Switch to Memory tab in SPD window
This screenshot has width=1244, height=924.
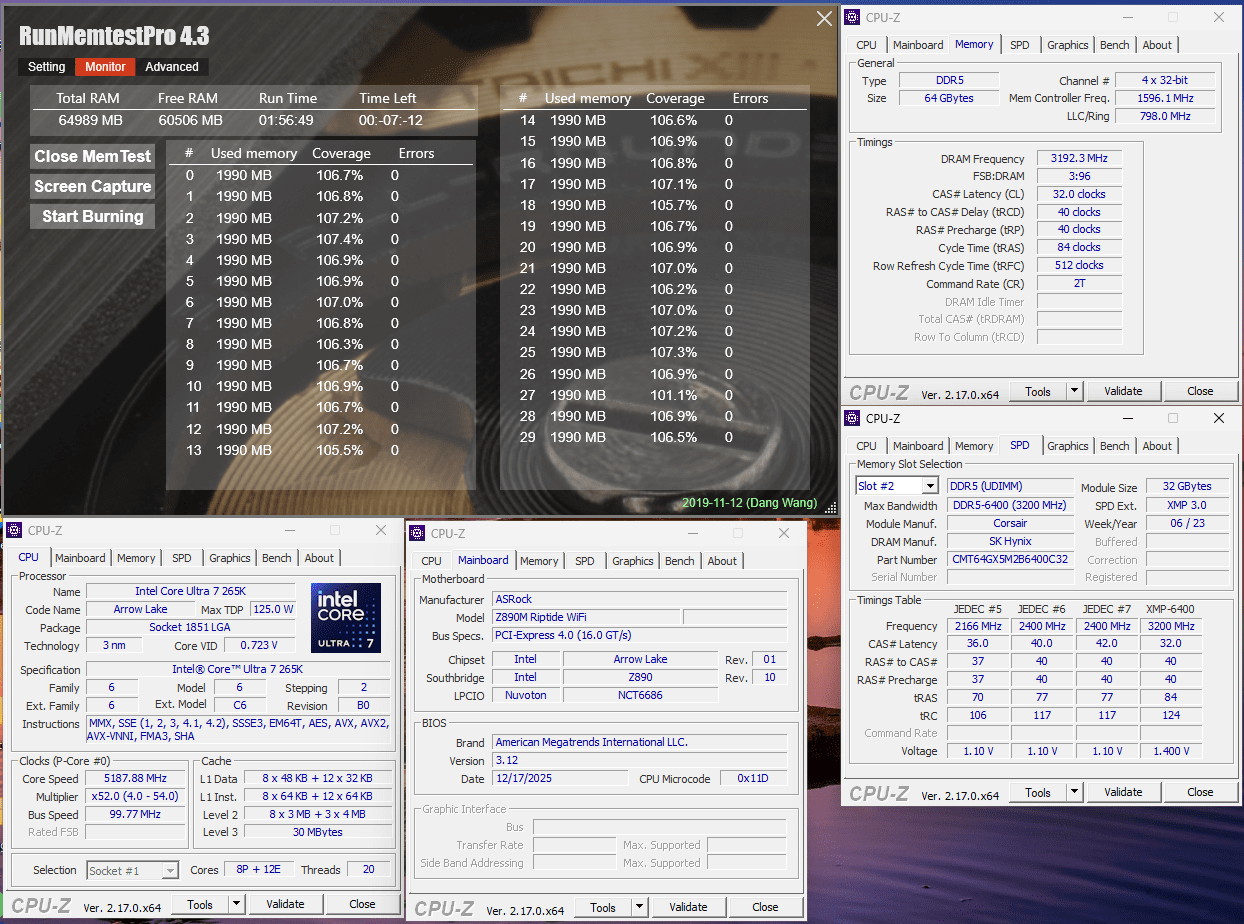click(x=974, y=446)
